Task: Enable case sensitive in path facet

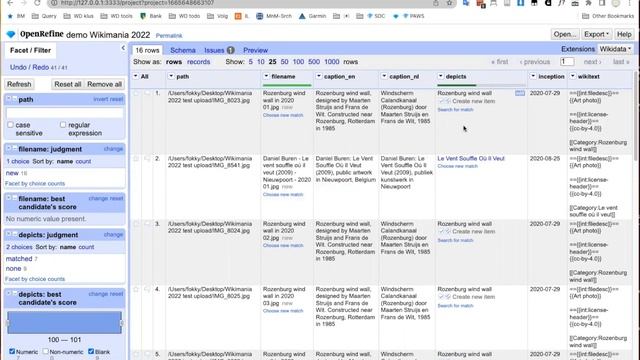Action: point(11,125)
